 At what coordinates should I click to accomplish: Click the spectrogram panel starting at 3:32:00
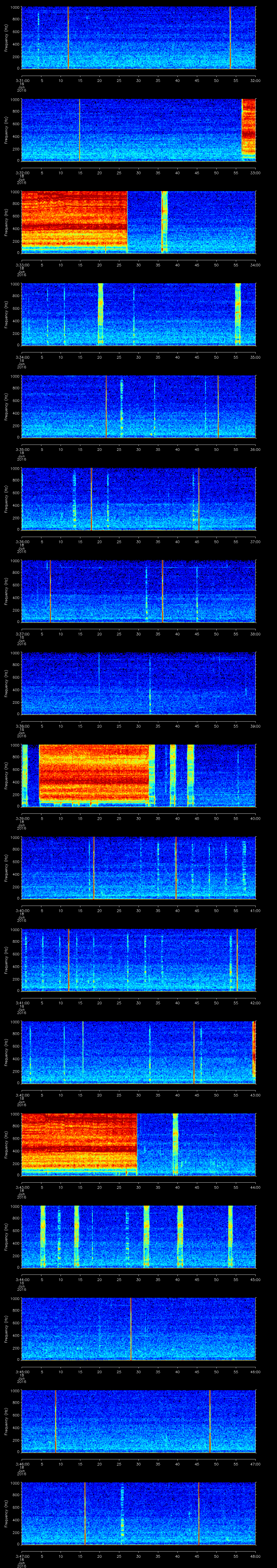click(138, 130)
